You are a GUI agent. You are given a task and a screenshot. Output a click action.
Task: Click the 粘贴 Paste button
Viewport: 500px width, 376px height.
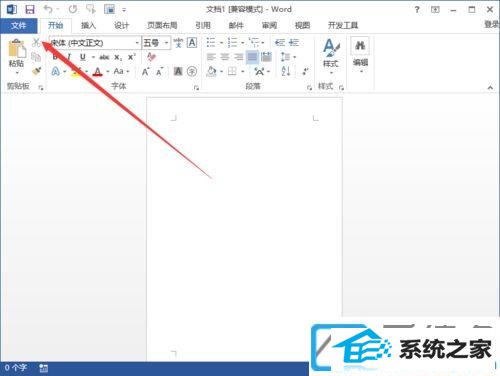coord(17,57)
